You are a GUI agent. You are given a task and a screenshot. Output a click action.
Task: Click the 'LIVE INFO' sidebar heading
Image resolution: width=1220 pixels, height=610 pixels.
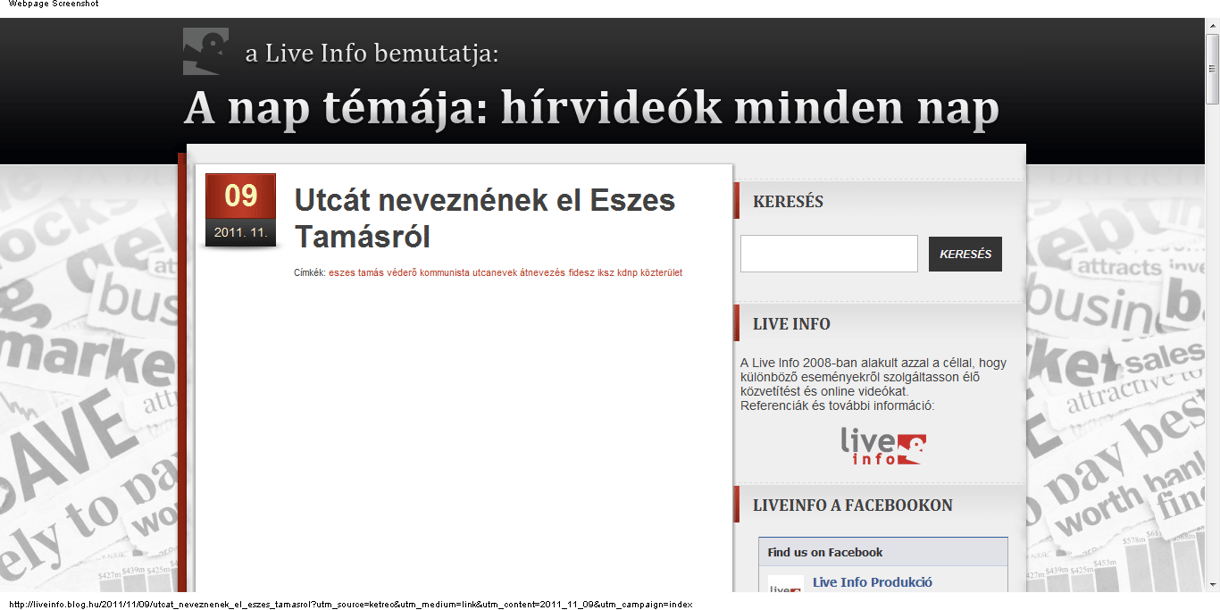[791, 324]
